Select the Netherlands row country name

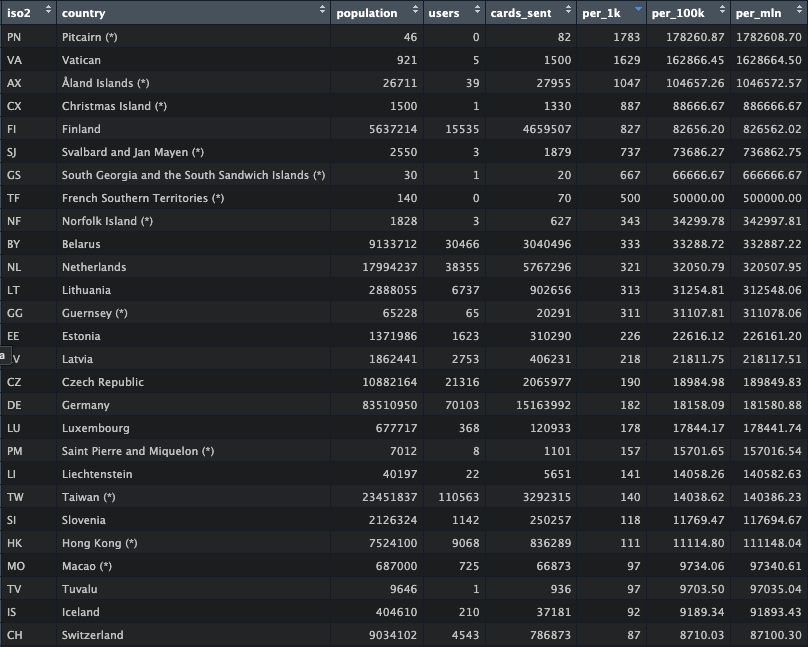click(94, 267)
